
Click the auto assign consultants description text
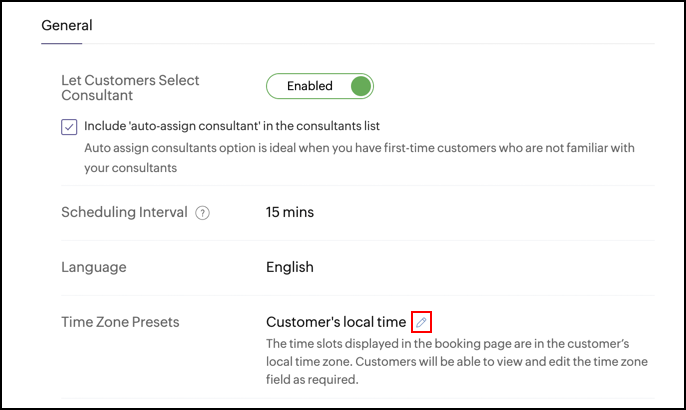pos(359,158)
